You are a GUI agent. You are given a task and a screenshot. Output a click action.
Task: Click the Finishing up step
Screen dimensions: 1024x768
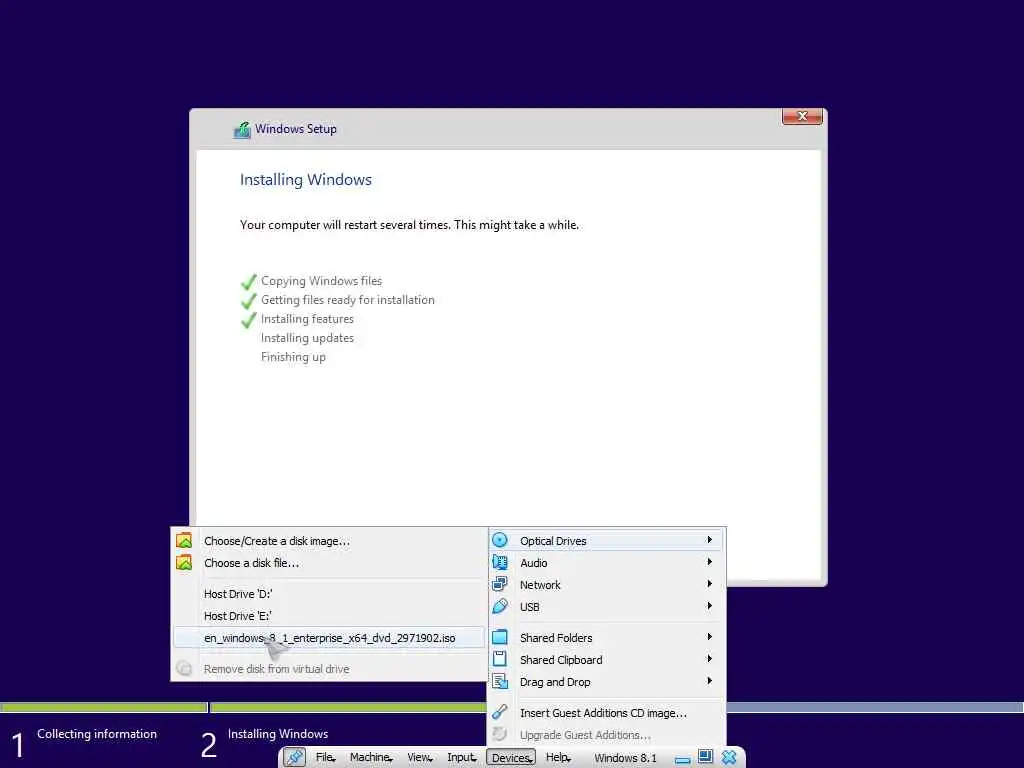(293, 357)
